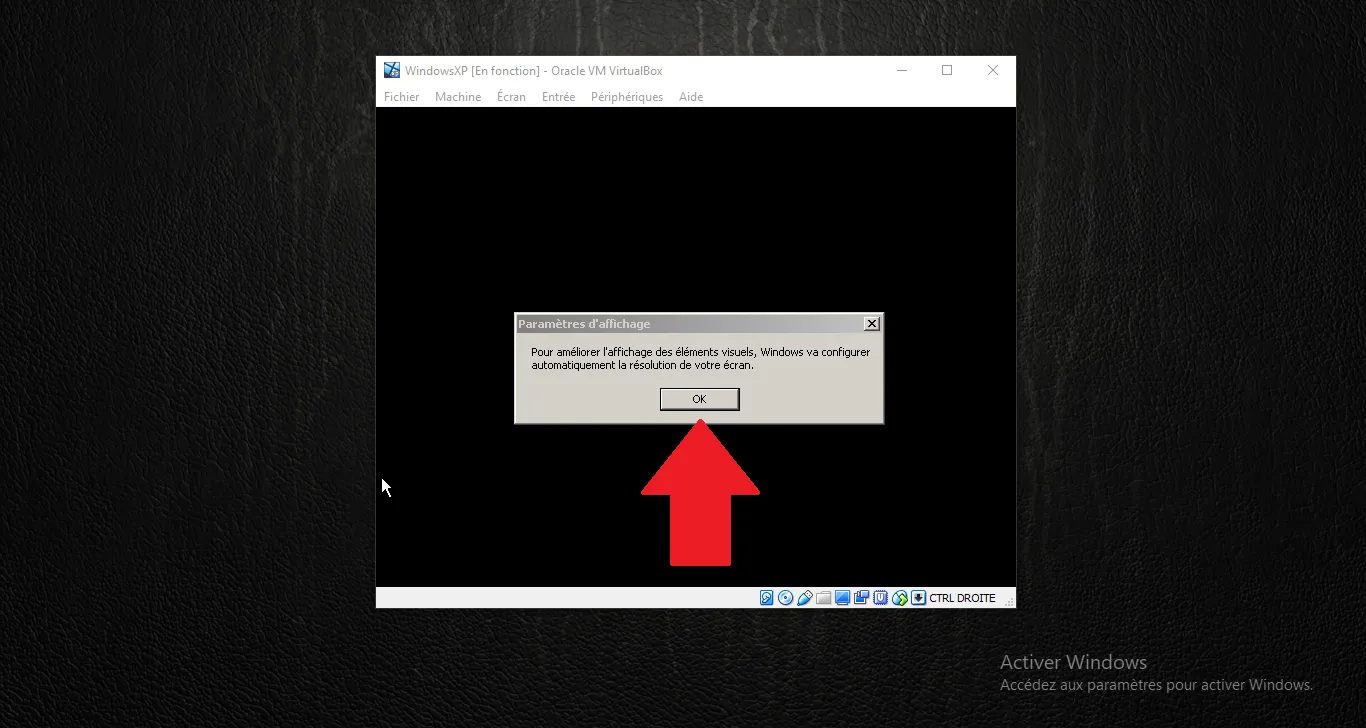Open the Fichier menu

401,96
